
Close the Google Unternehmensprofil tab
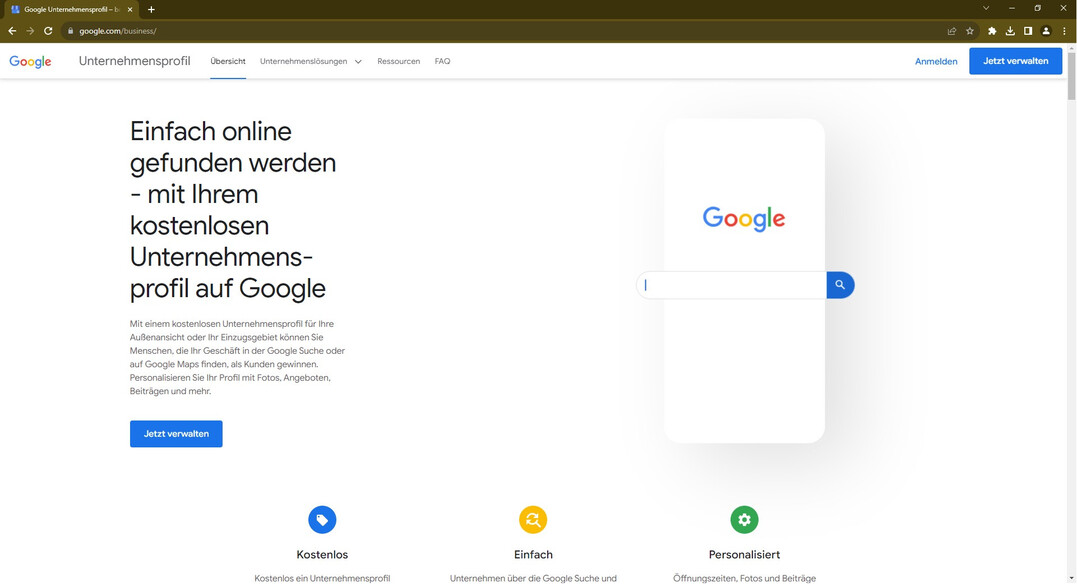pos(130,10)
